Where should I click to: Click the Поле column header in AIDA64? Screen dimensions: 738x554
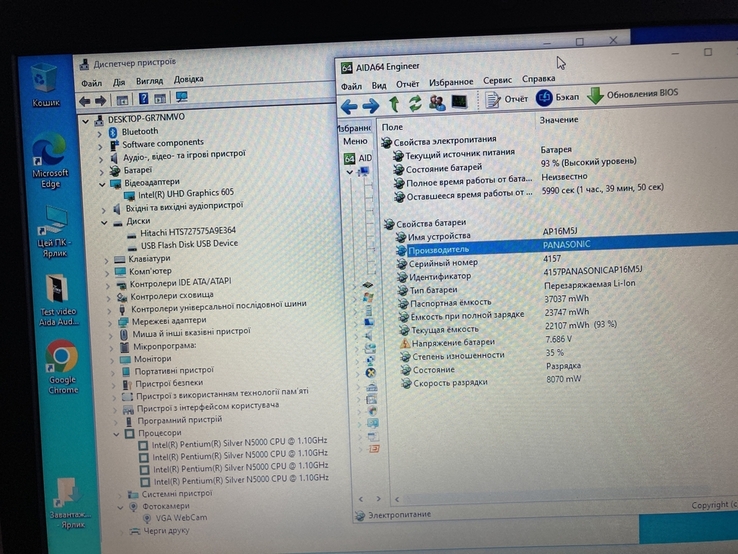tap(392, 127)
